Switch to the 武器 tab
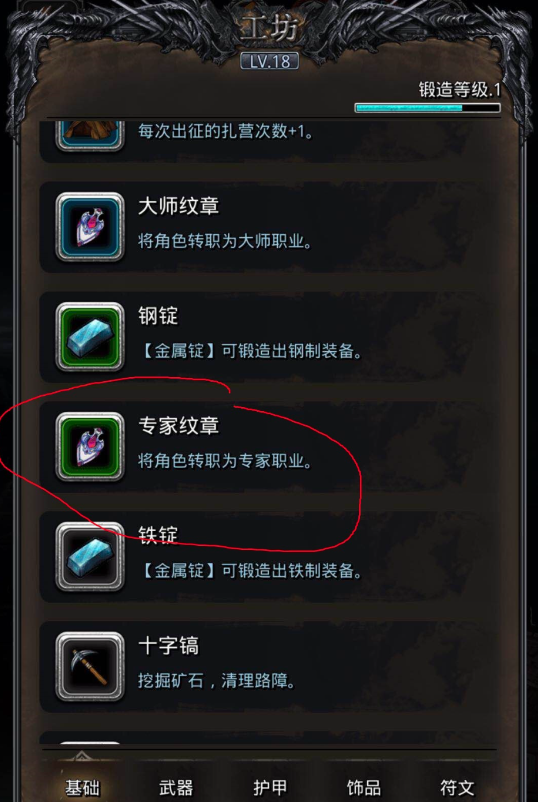This screenshot has height=802, width=538. click(x=176, y=788)
